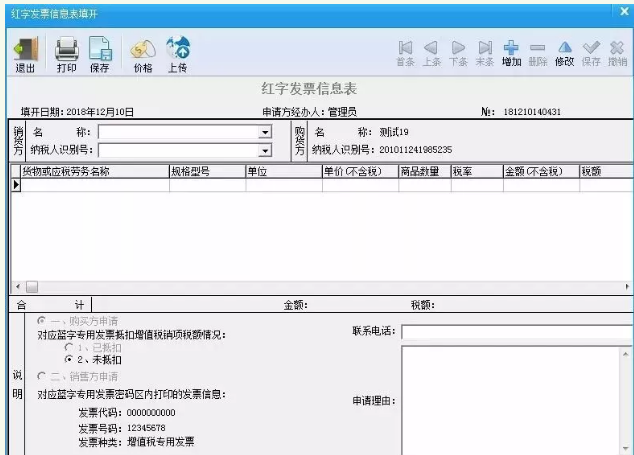Expand the seller 名称 dropdown
Viewport: 634px width, 455px height.
(265, 132)
